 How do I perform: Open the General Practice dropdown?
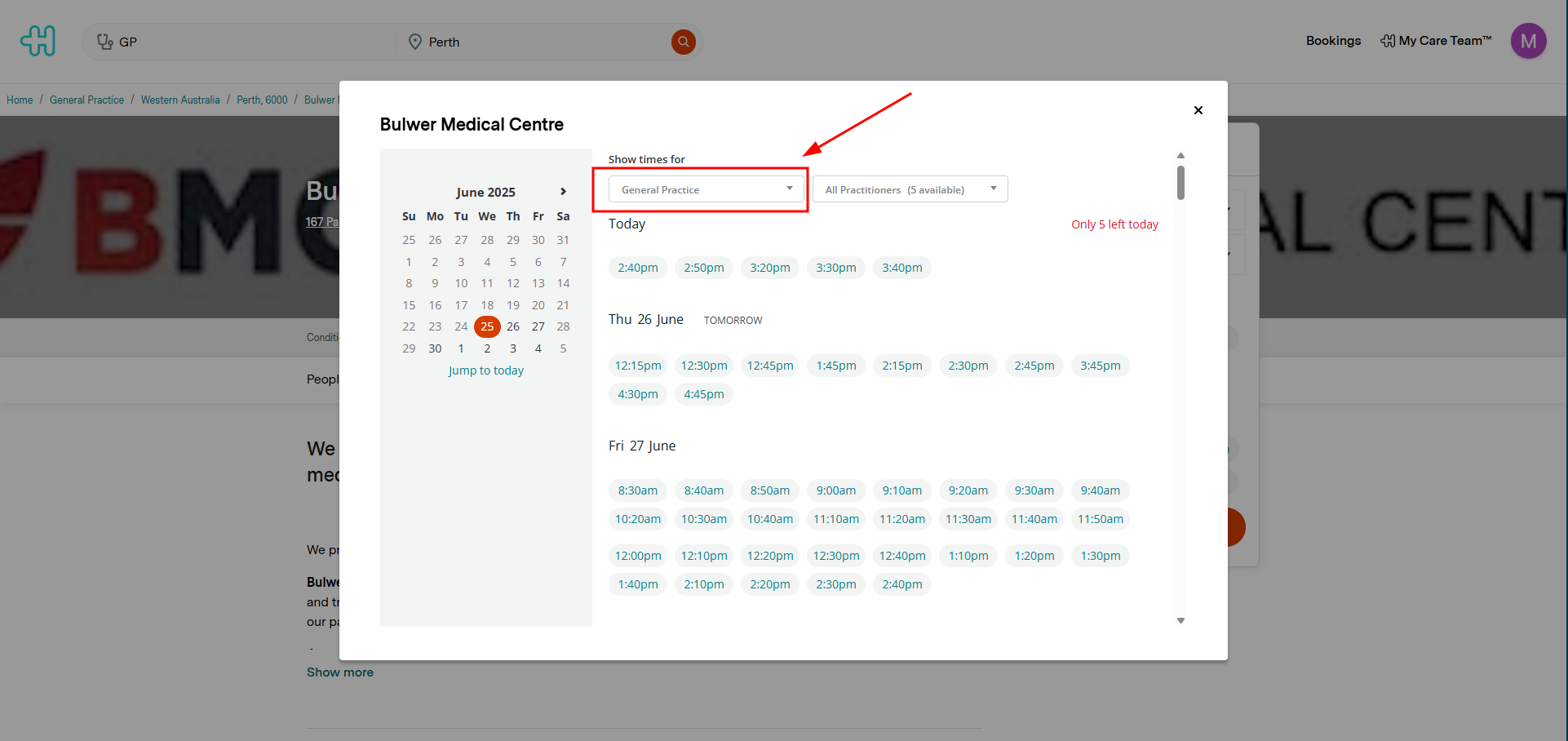tap(706, 189)
